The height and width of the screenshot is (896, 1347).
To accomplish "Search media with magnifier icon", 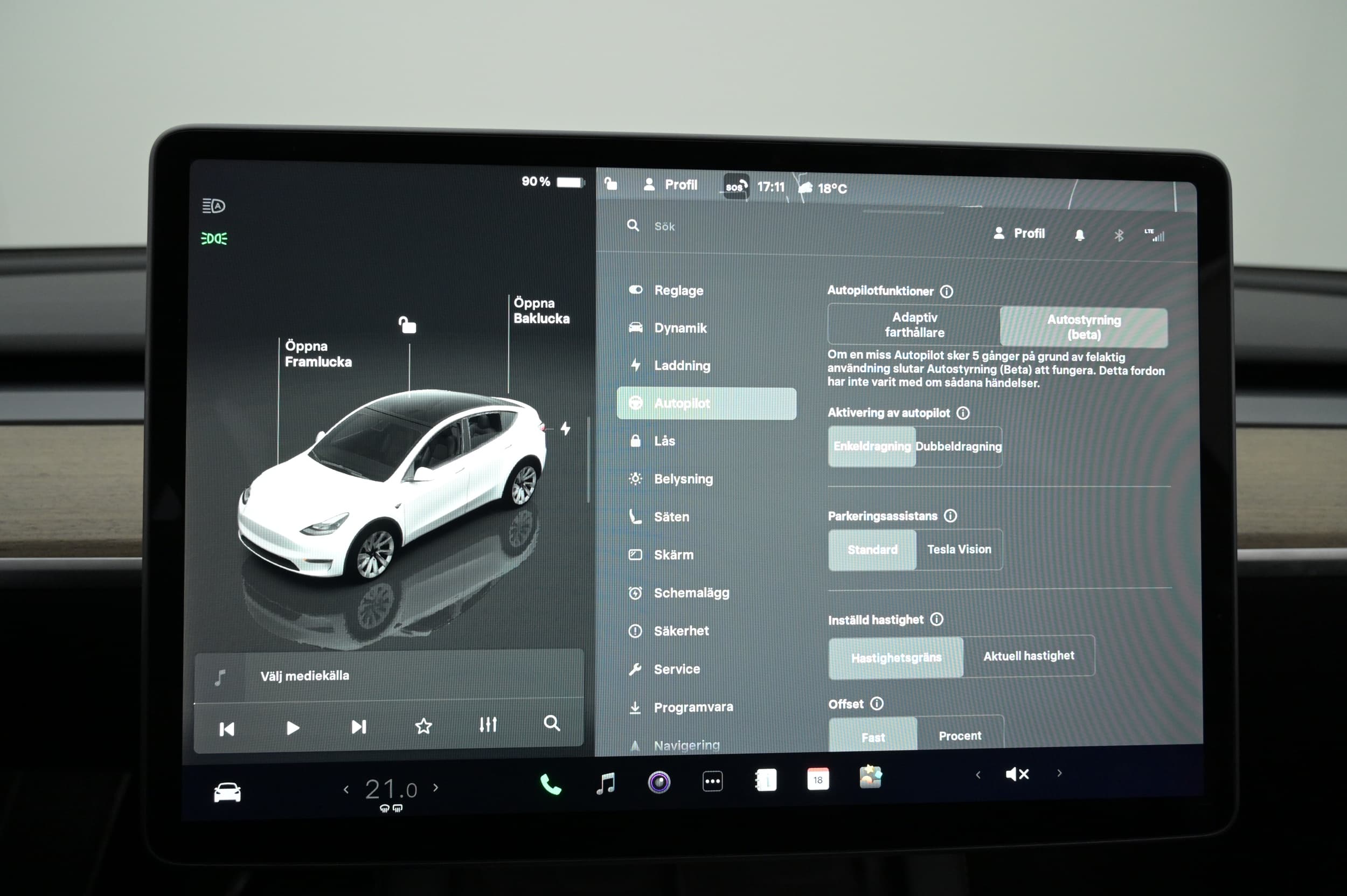I will [x=552, y=723].
